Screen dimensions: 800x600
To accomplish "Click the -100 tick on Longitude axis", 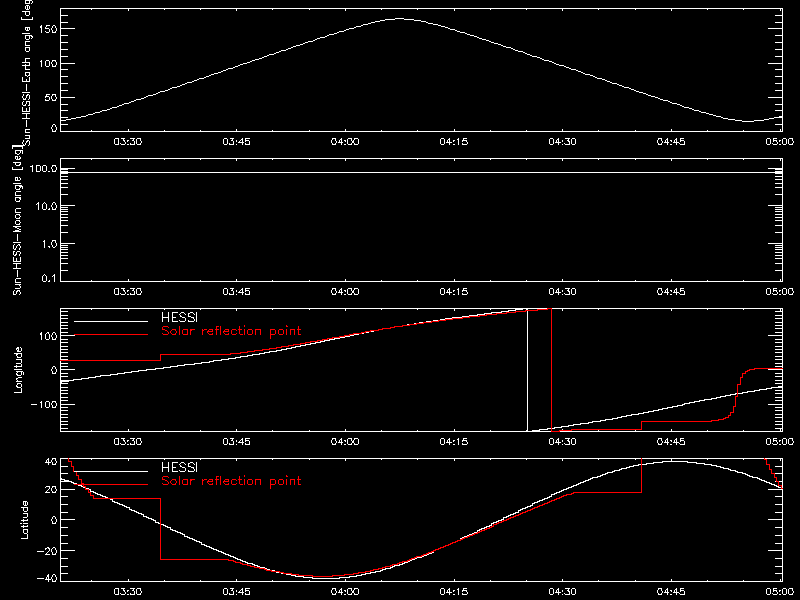I will (x=44, y=404).
